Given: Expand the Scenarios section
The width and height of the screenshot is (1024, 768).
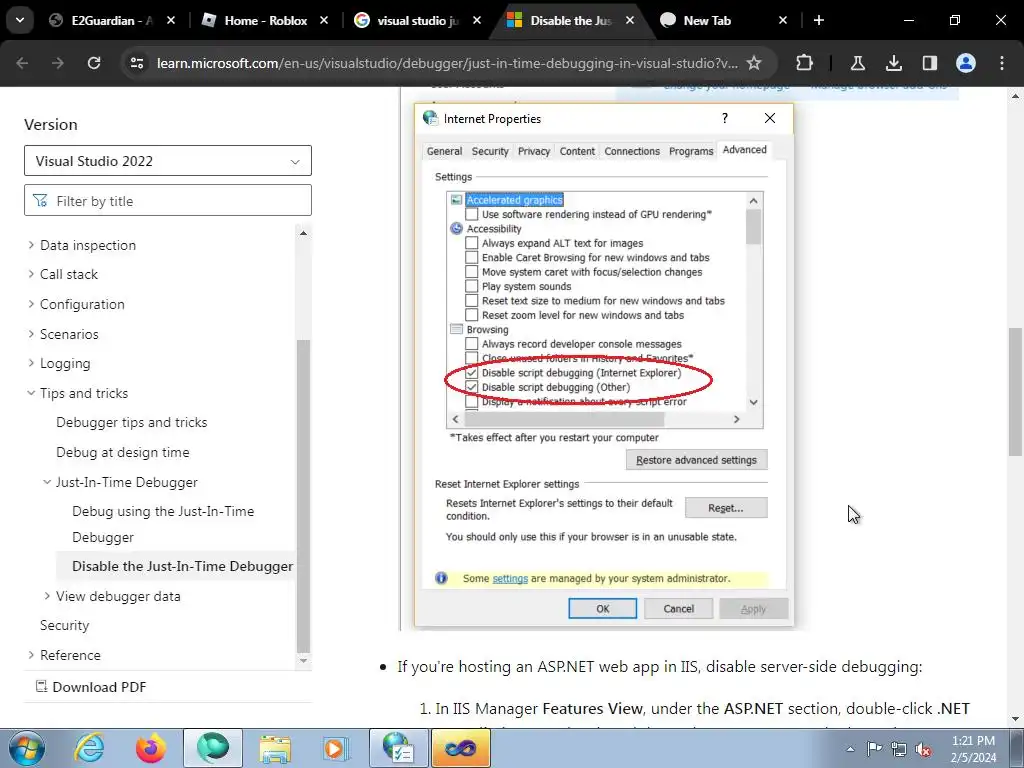Looking at the screenshot, I should point(31,334).
